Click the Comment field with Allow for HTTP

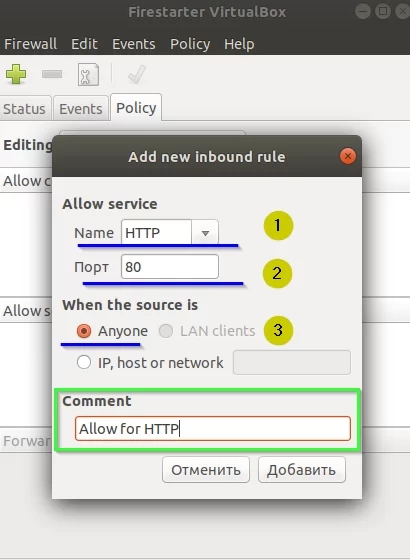tap(213, 428)
